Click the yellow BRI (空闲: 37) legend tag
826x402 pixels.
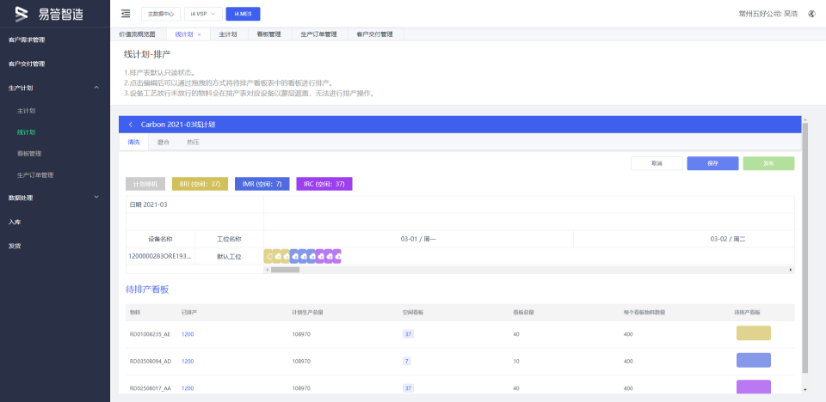(200, 184)
